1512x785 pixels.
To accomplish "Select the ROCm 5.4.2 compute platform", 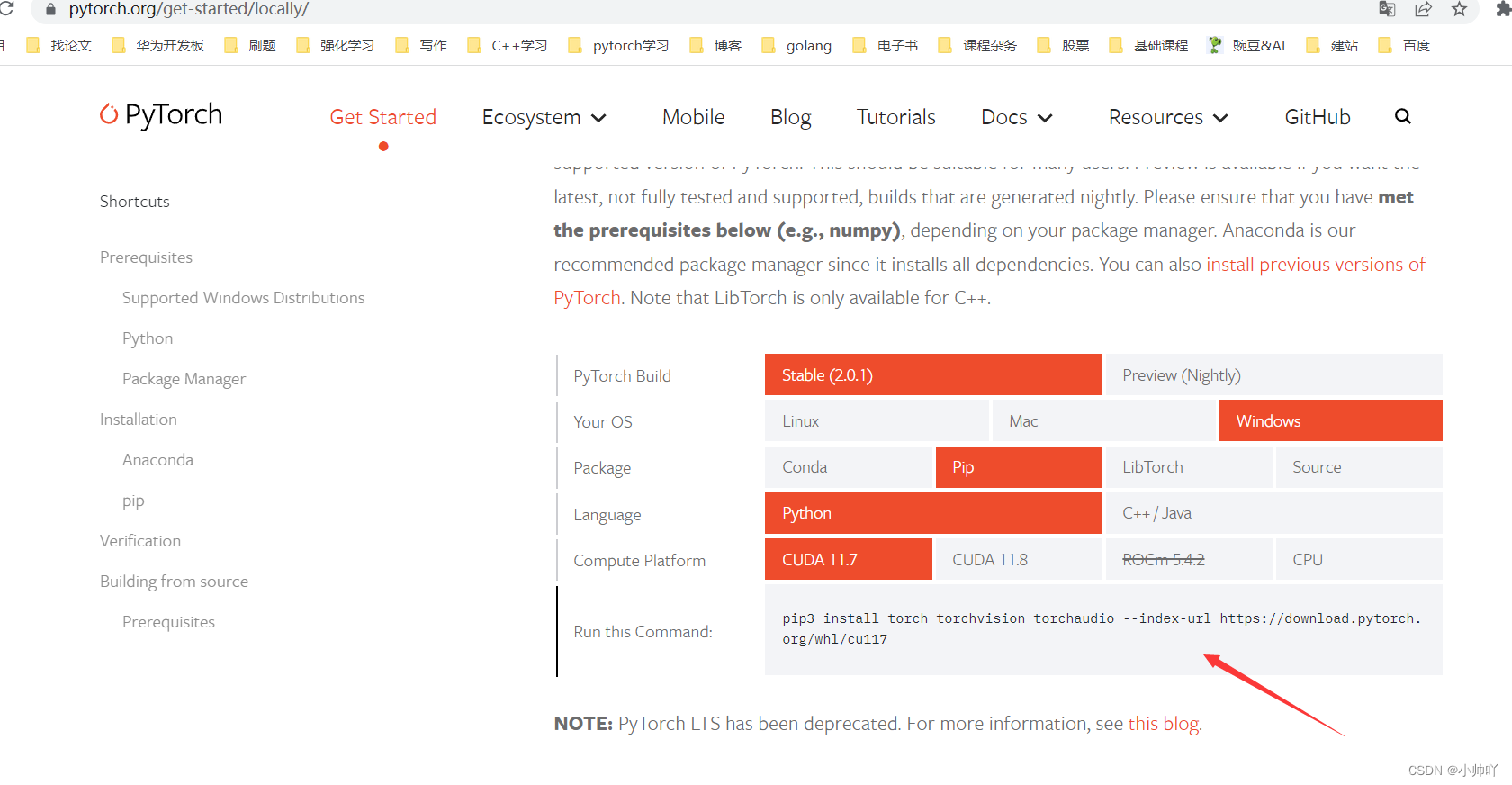I will pyautogui.click(x=1189, y=559).
